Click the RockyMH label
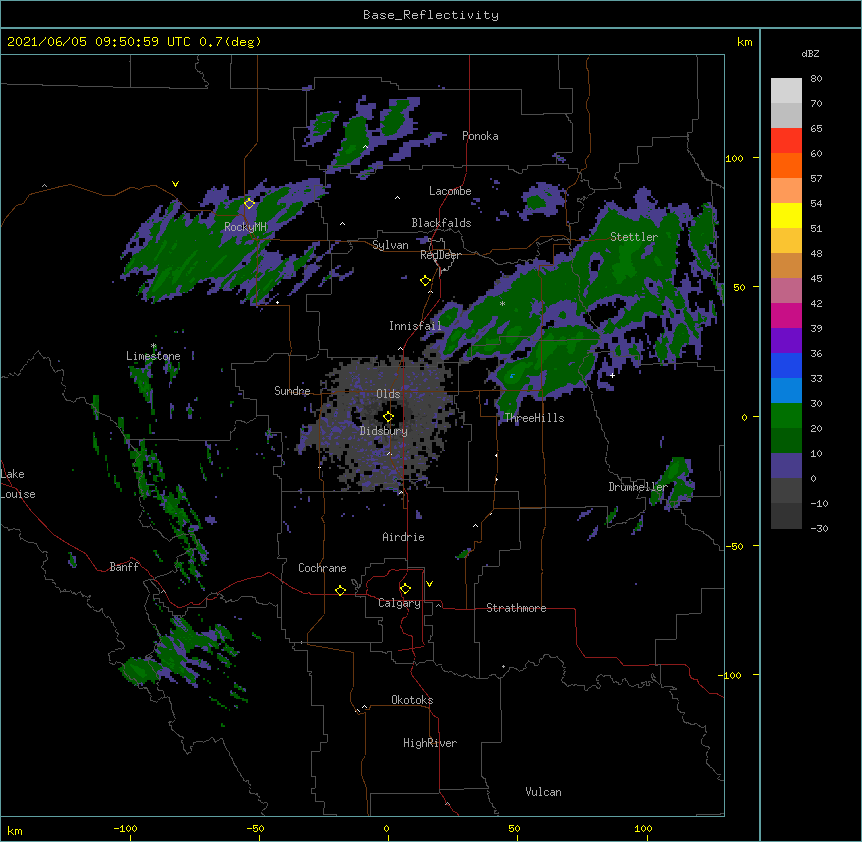 (245, 227)
